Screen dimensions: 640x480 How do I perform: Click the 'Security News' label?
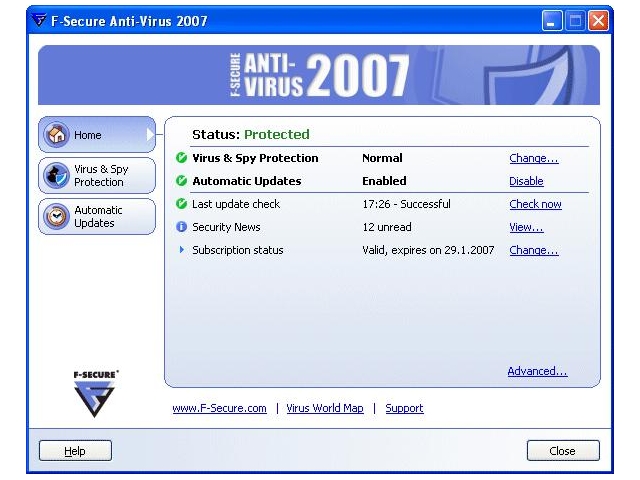point(226,227)
